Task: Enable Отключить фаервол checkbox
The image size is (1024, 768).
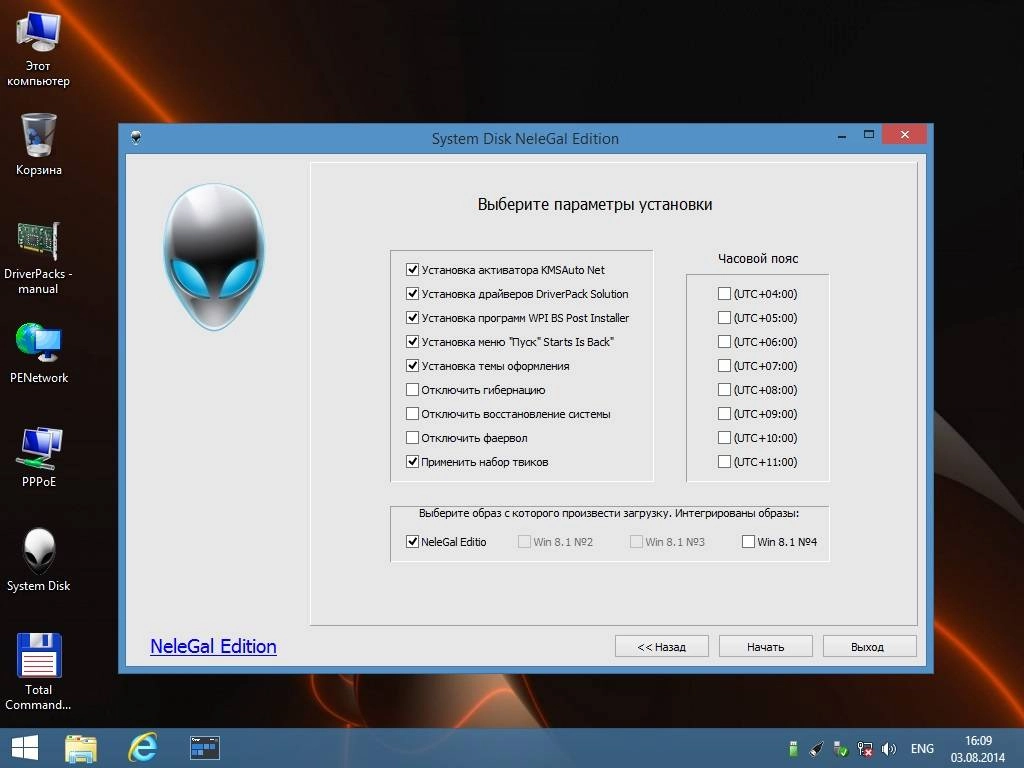Action: point(412,438)
